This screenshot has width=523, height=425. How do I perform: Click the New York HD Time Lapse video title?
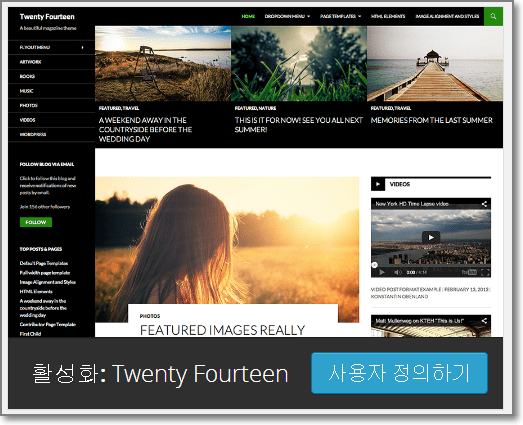(412, 204)
